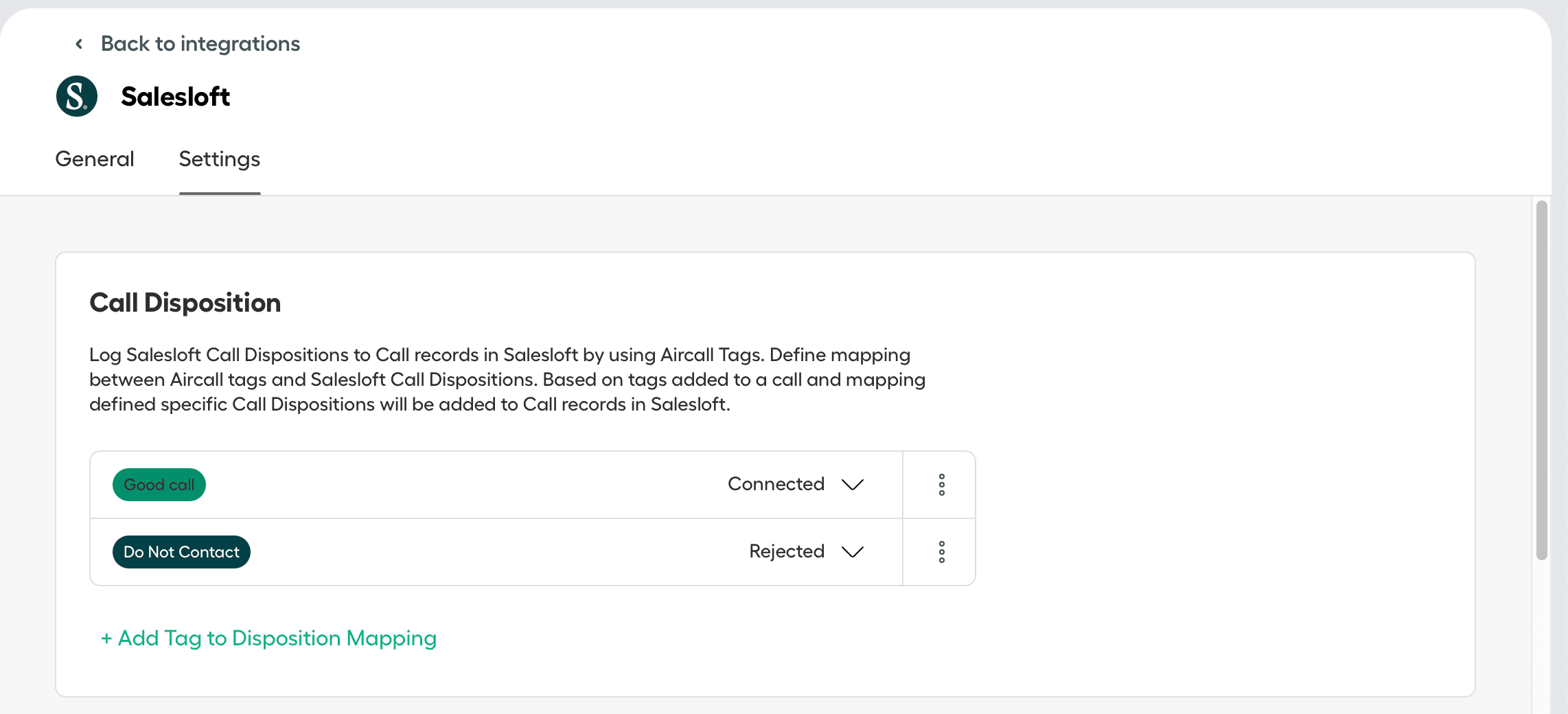Screen dimensions: 1568x714
Task: Click the Salesloft integration title
Action: pos(175,97)
